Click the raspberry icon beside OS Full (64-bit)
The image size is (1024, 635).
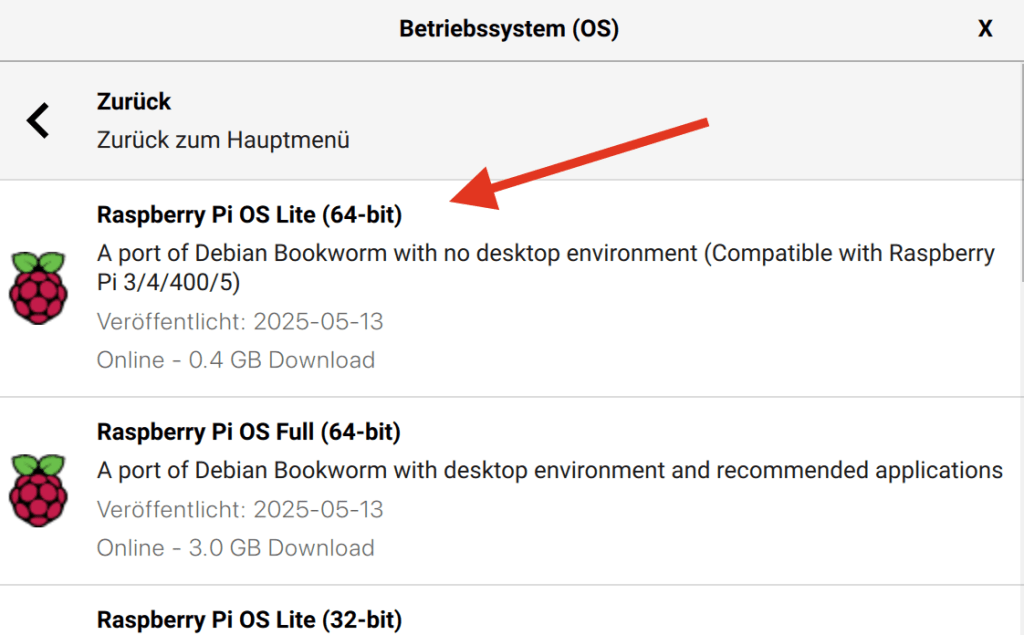tap(37, 490)
